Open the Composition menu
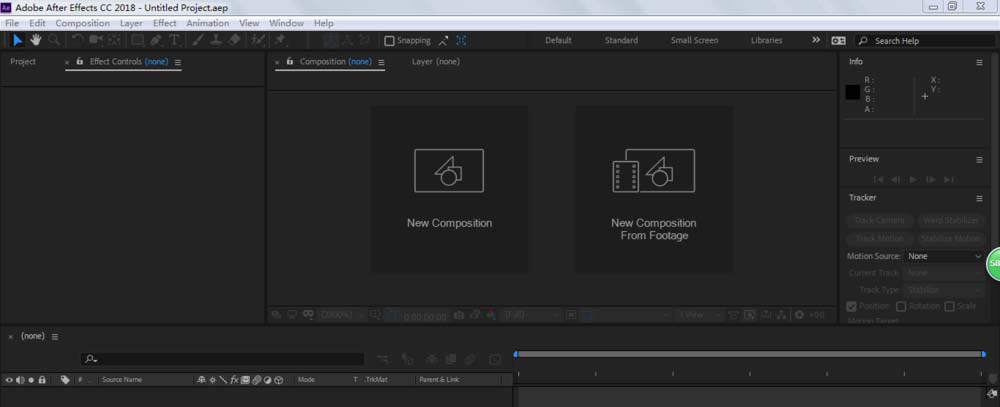The image size is (1000, 407). tap(82, 23)
